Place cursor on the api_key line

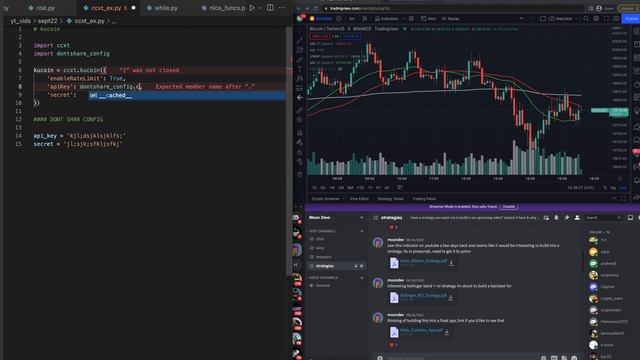(80, 136)
